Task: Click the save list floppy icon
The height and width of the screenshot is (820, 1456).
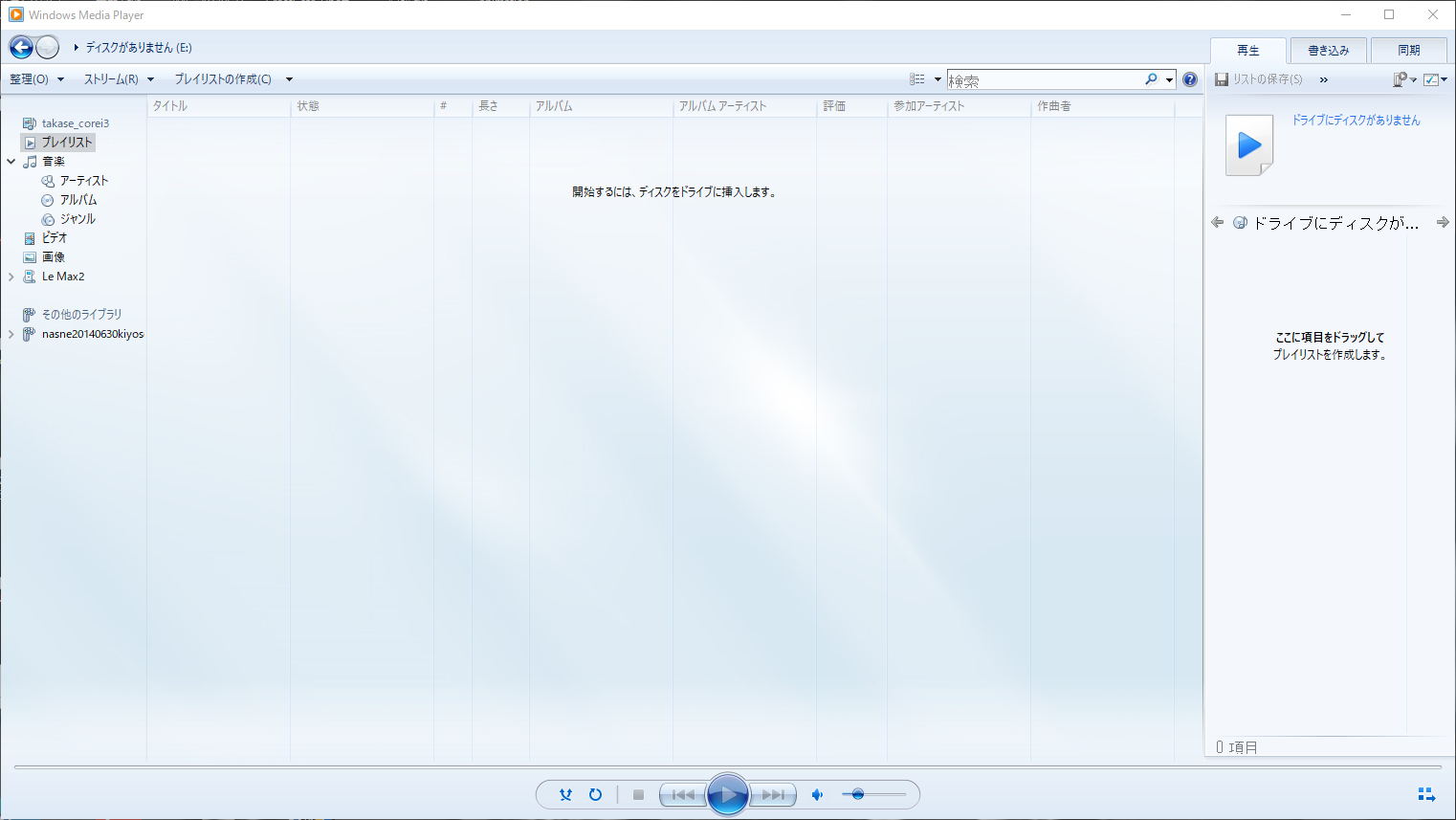Action: coord(1221,79)
